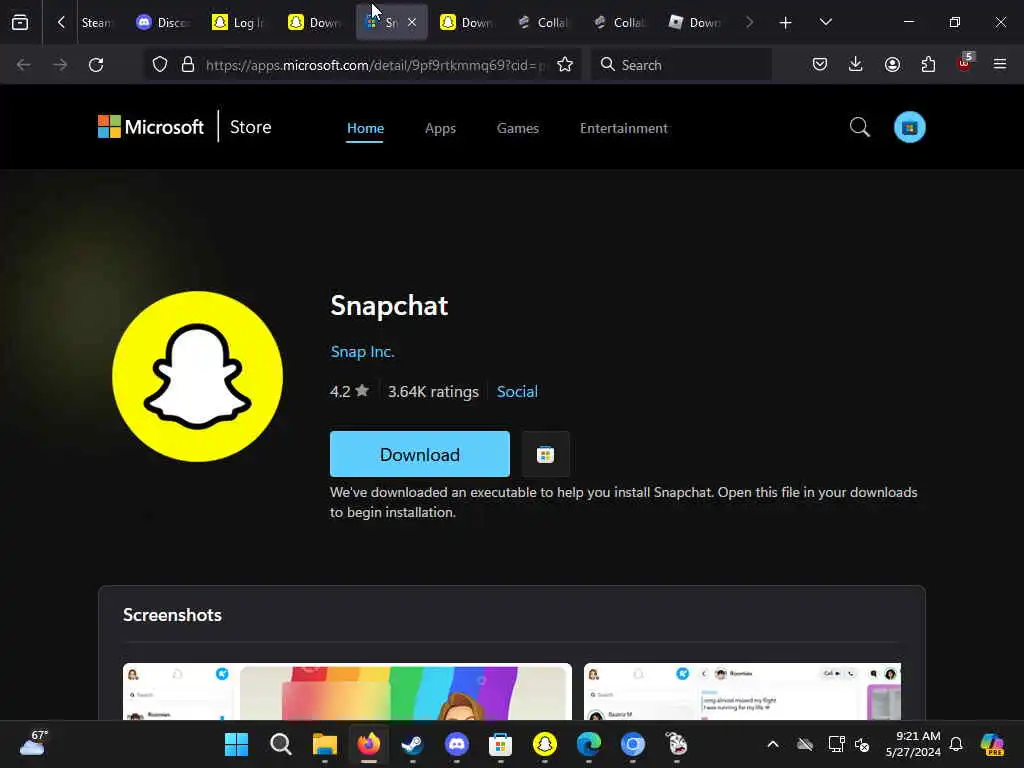The width and height of the screenshot is (1024, 768).
Task: Switch to the Discord tab
Action: (163, 22)
